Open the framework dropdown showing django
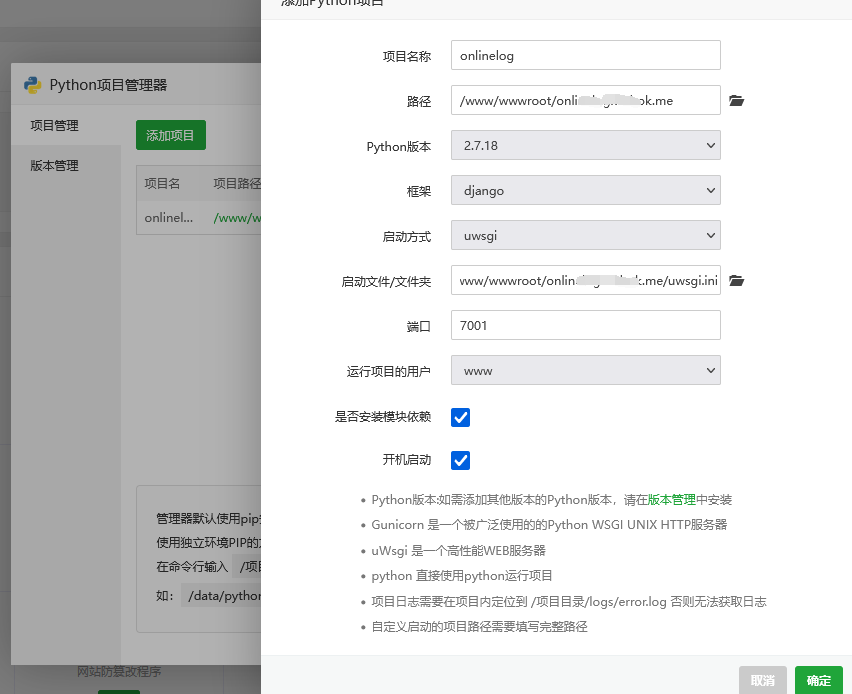 pyautogui.click(x=586, y=190)
